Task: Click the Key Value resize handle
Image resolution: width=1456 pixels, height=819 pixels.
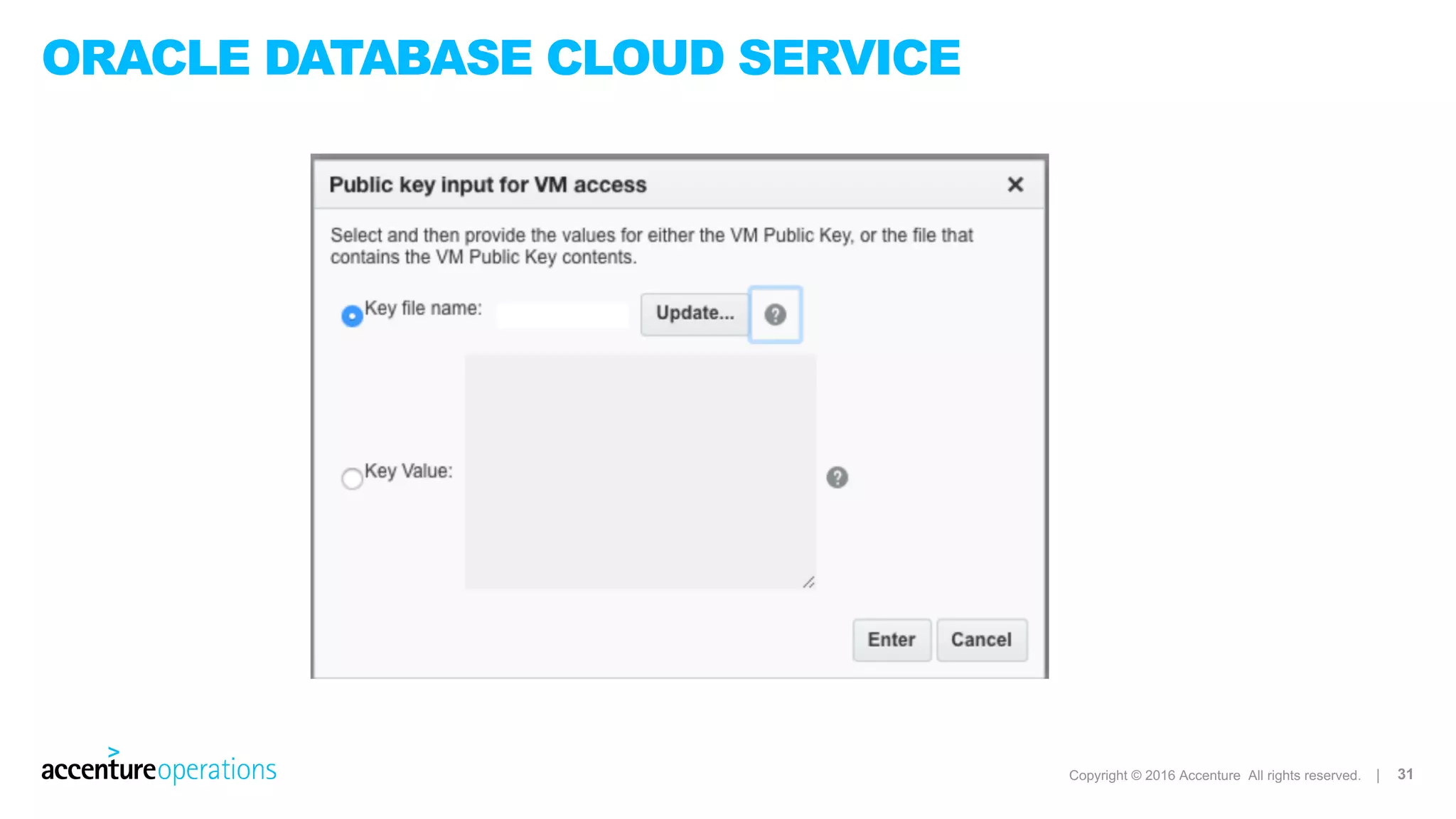Action: coord(809,582)
